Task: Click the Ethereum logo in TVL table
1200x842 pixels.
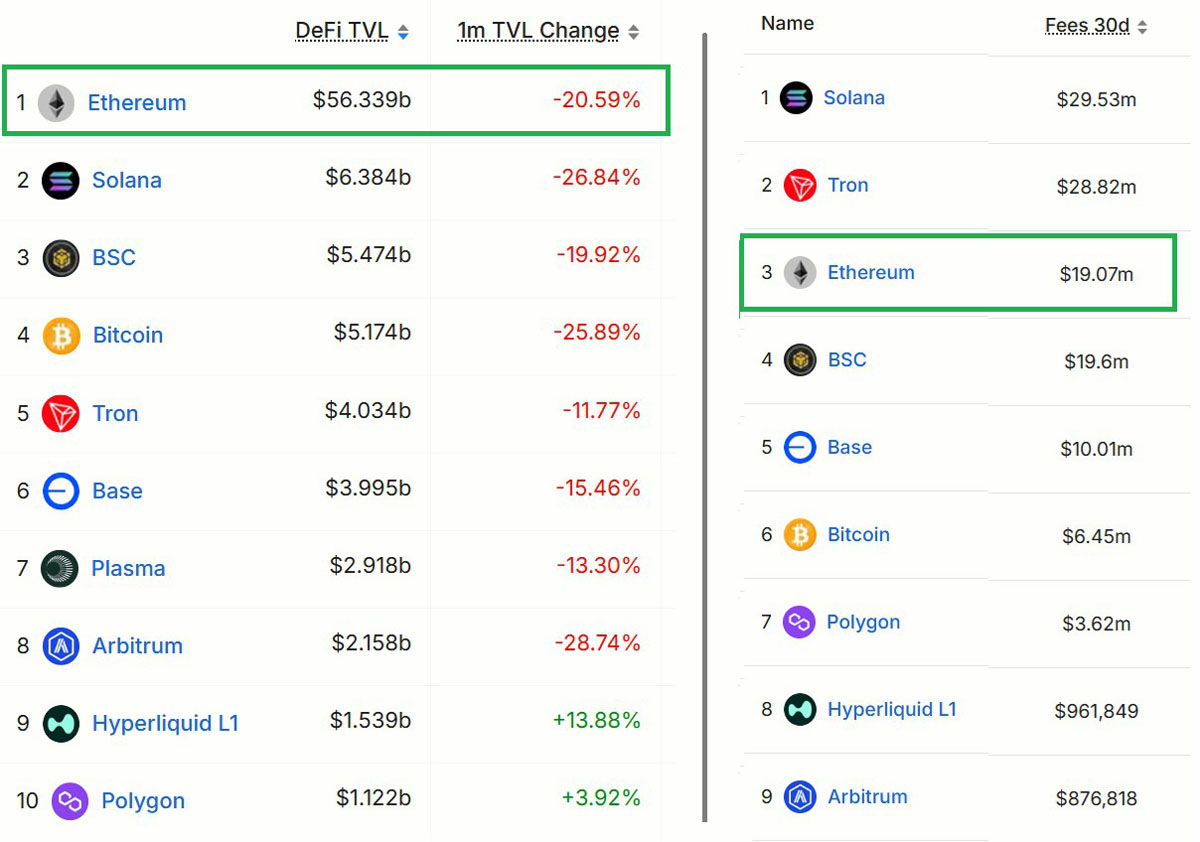Action: click(x=56, y=103)
